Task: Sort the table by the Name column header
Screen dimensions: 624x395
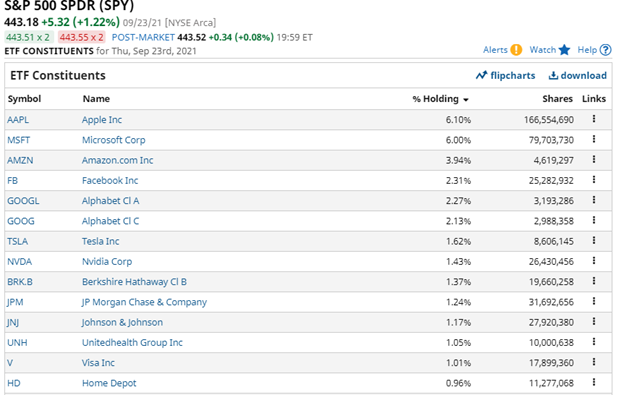Action: tap(96, 99)
